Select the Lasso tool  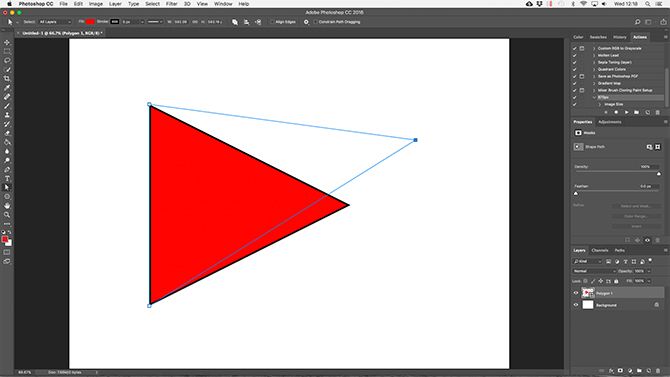(x=7, y=60)
